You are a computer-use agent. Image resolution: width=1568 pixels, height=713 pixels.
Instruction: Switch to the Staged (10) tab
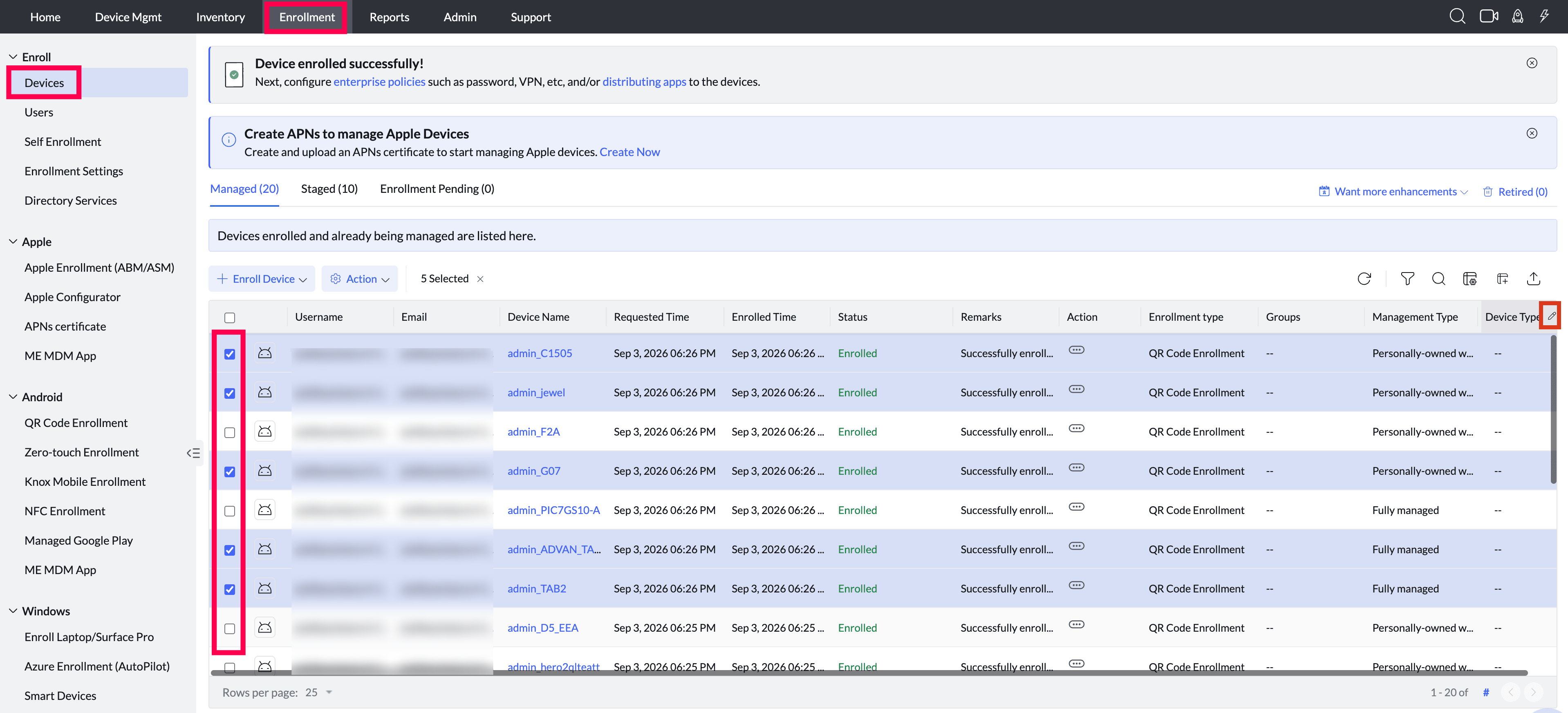329,189
